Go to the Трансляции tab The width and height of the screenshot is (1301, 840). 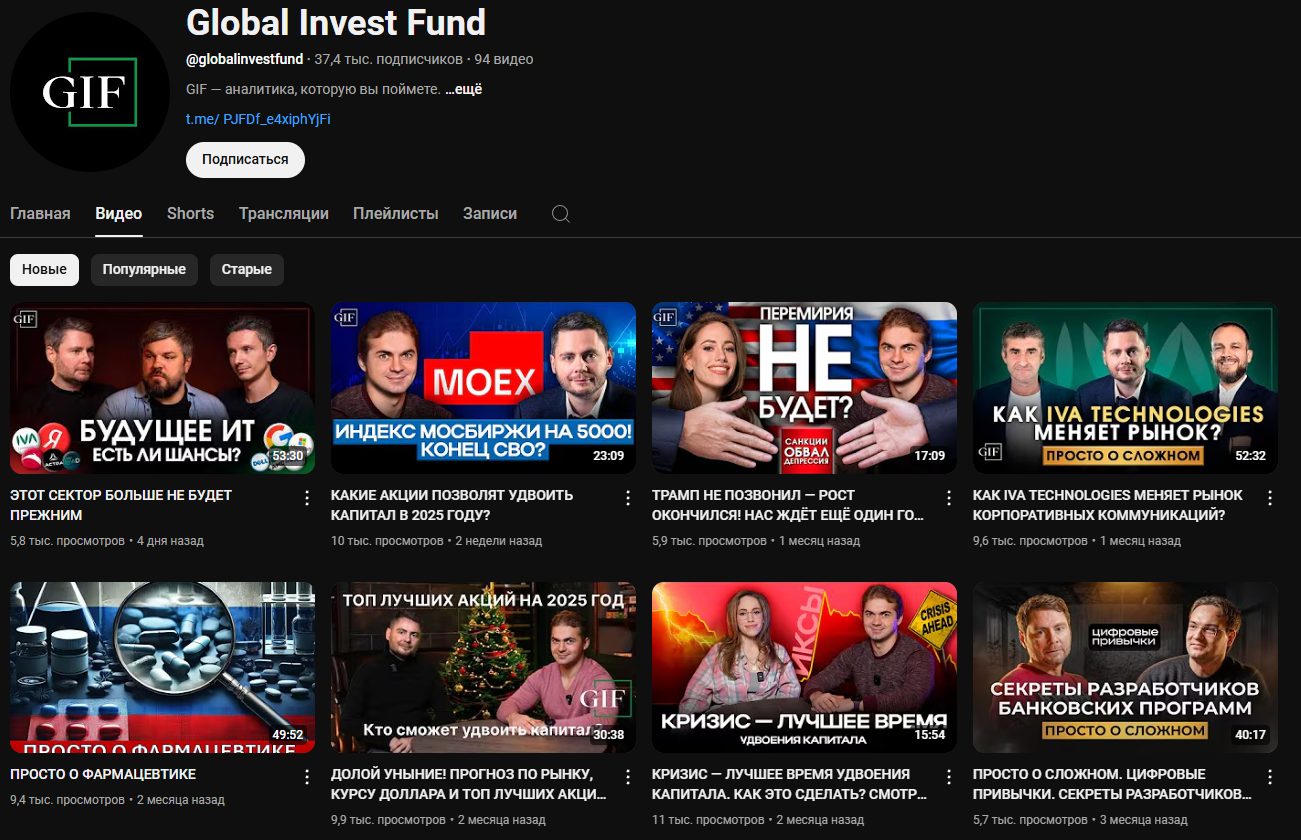[x=284, y=213]
